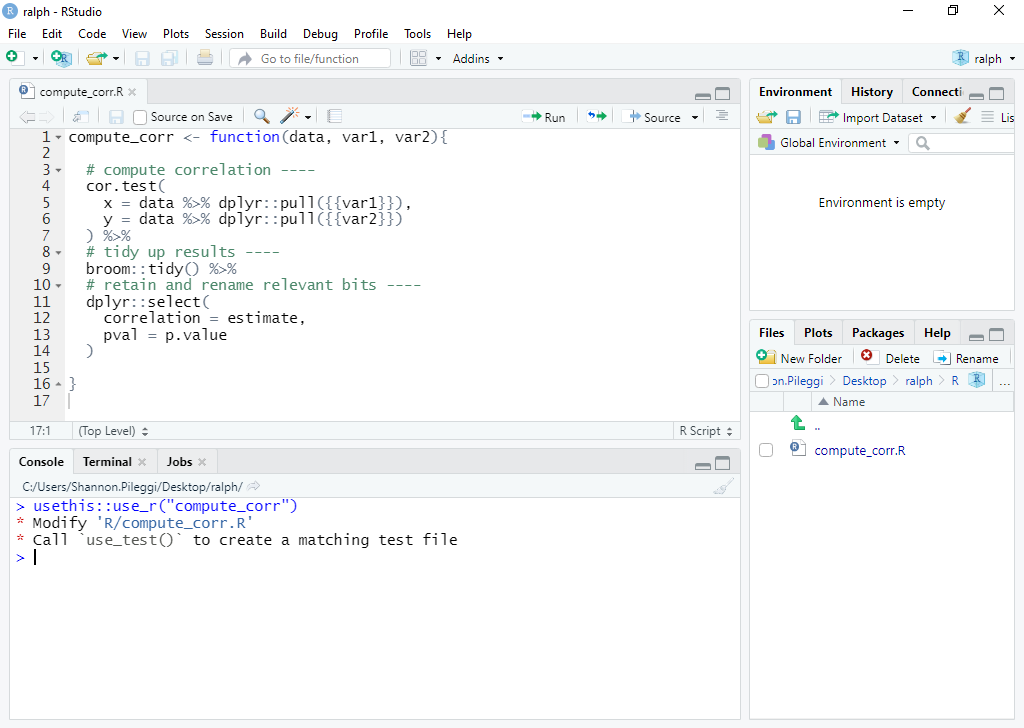
Task: Click the Save All icon
Action: click(169, 58)
